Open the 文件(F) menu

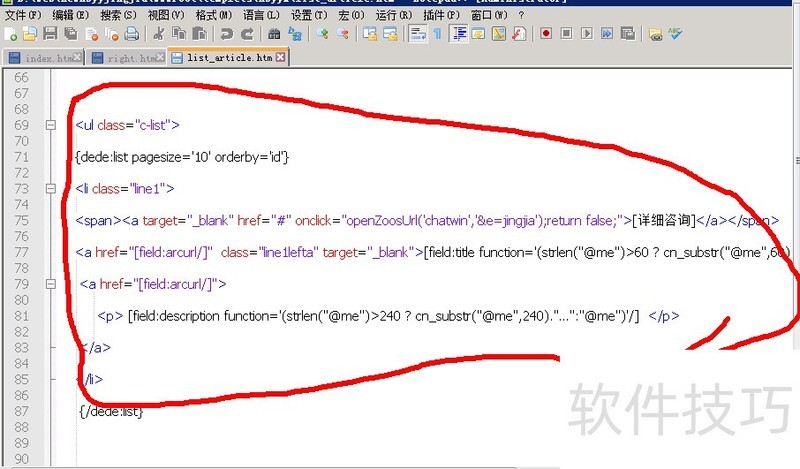click(x=23, y=15)
